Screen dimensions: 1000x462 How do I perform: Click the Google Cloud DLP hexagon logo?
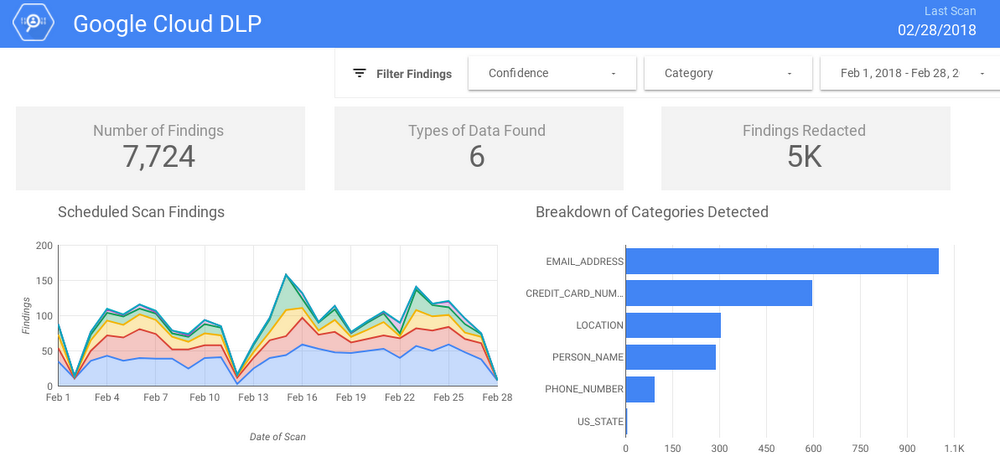pyautogui.click(x=33, y=23)
